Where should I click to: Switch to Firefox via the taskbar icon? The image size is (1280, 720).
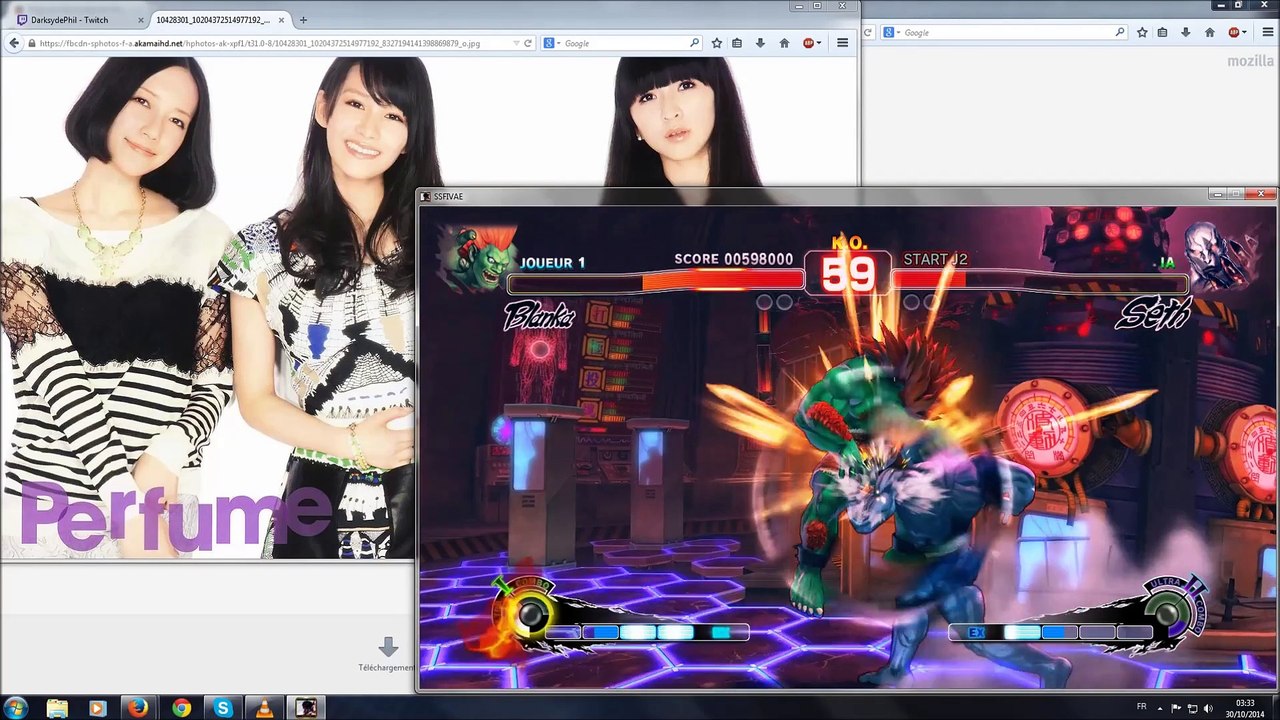point(138,708)
